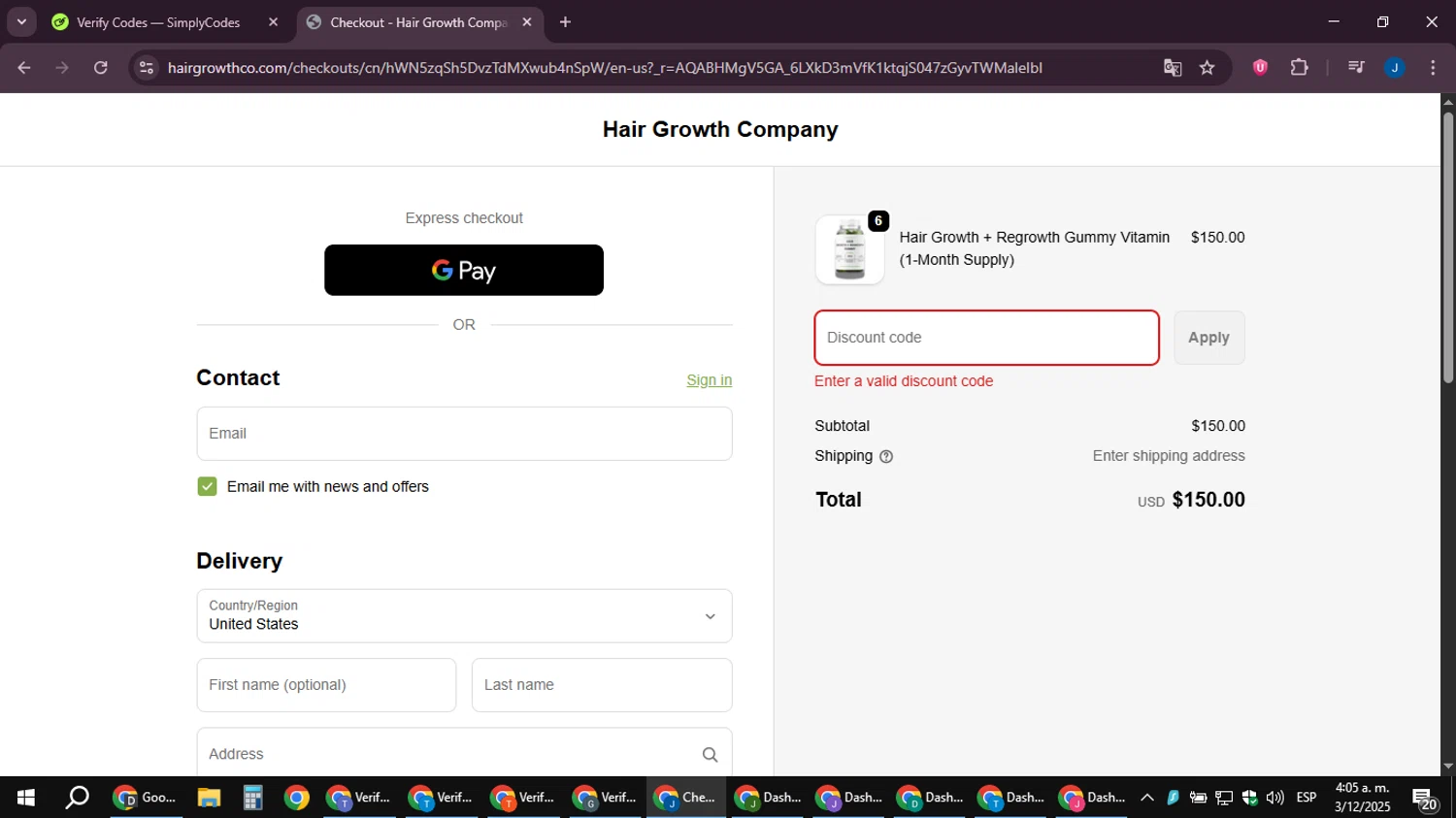Open the Shipping help question-mark icon
1456x818 pixels.
click(x=886, y=456)
